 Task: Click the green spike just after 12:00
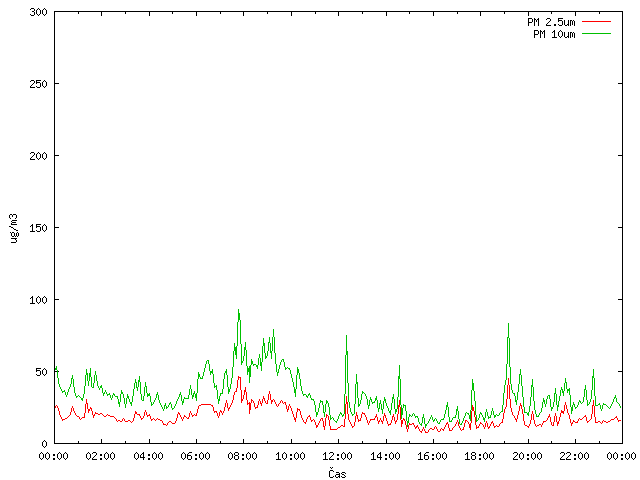pos(347,337)
